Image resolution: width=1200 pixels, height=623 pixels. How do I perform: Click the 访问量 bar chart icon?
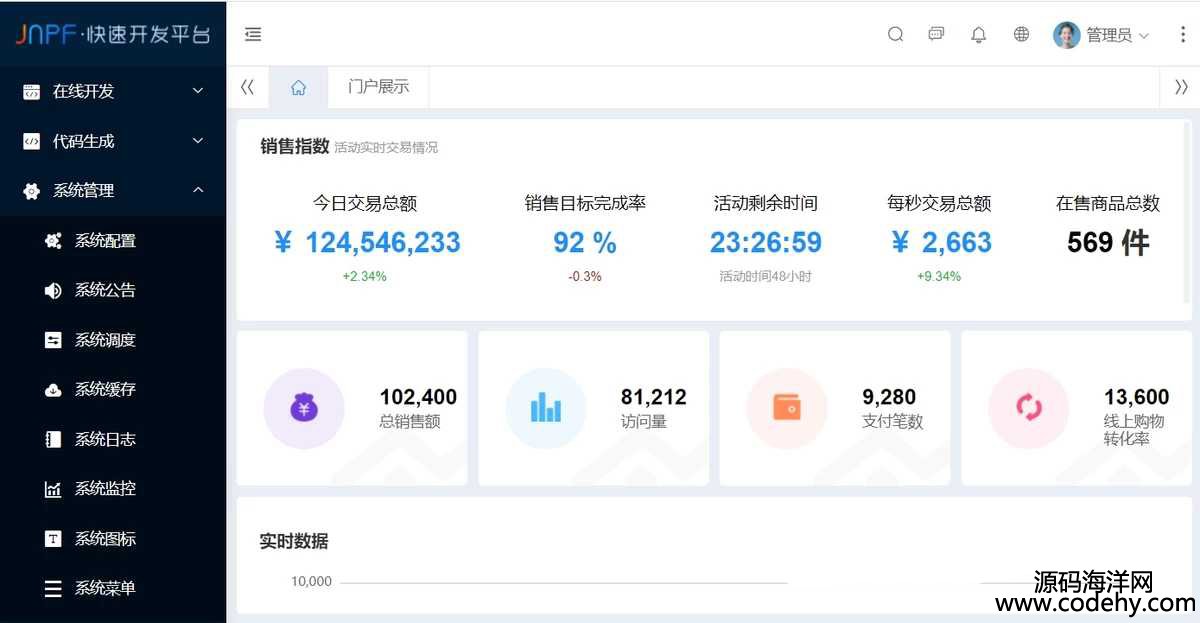(x=545, y=408)
